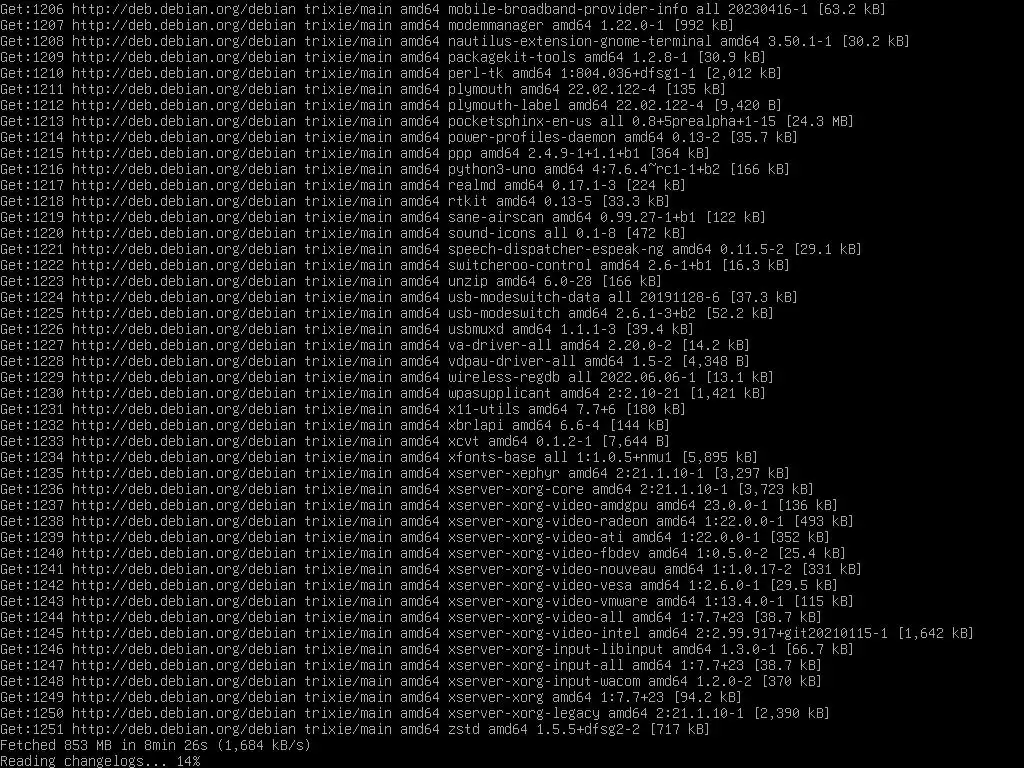Click the xserver-xorg-video-nouveau package entry
This screenshot has width=1024, height=768.
pos(552,569)
